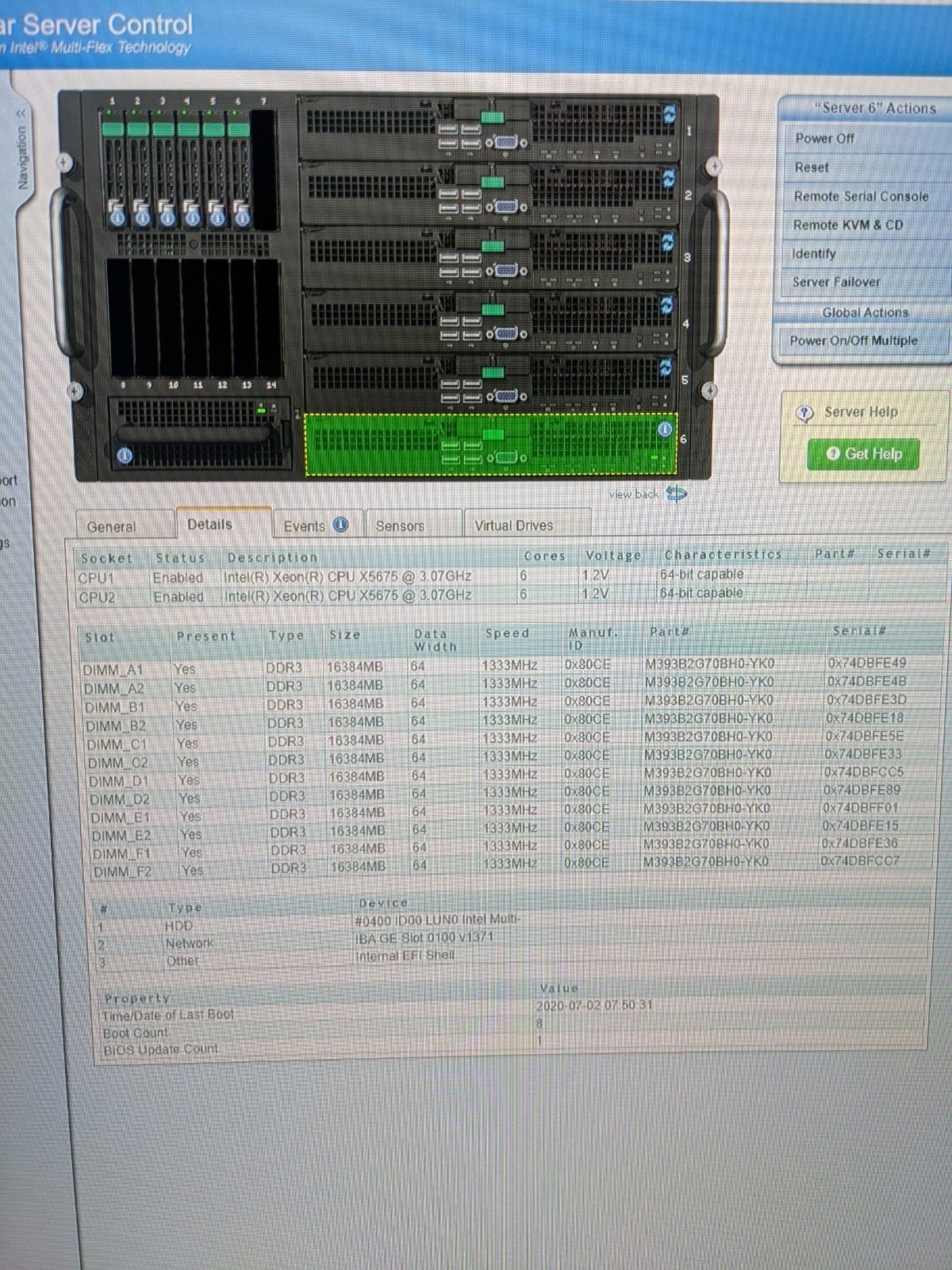The height and width of the screenshot is (1270, 952).
Task: Click the DIMM_B1 slot cell
Action: pos(115,707)
